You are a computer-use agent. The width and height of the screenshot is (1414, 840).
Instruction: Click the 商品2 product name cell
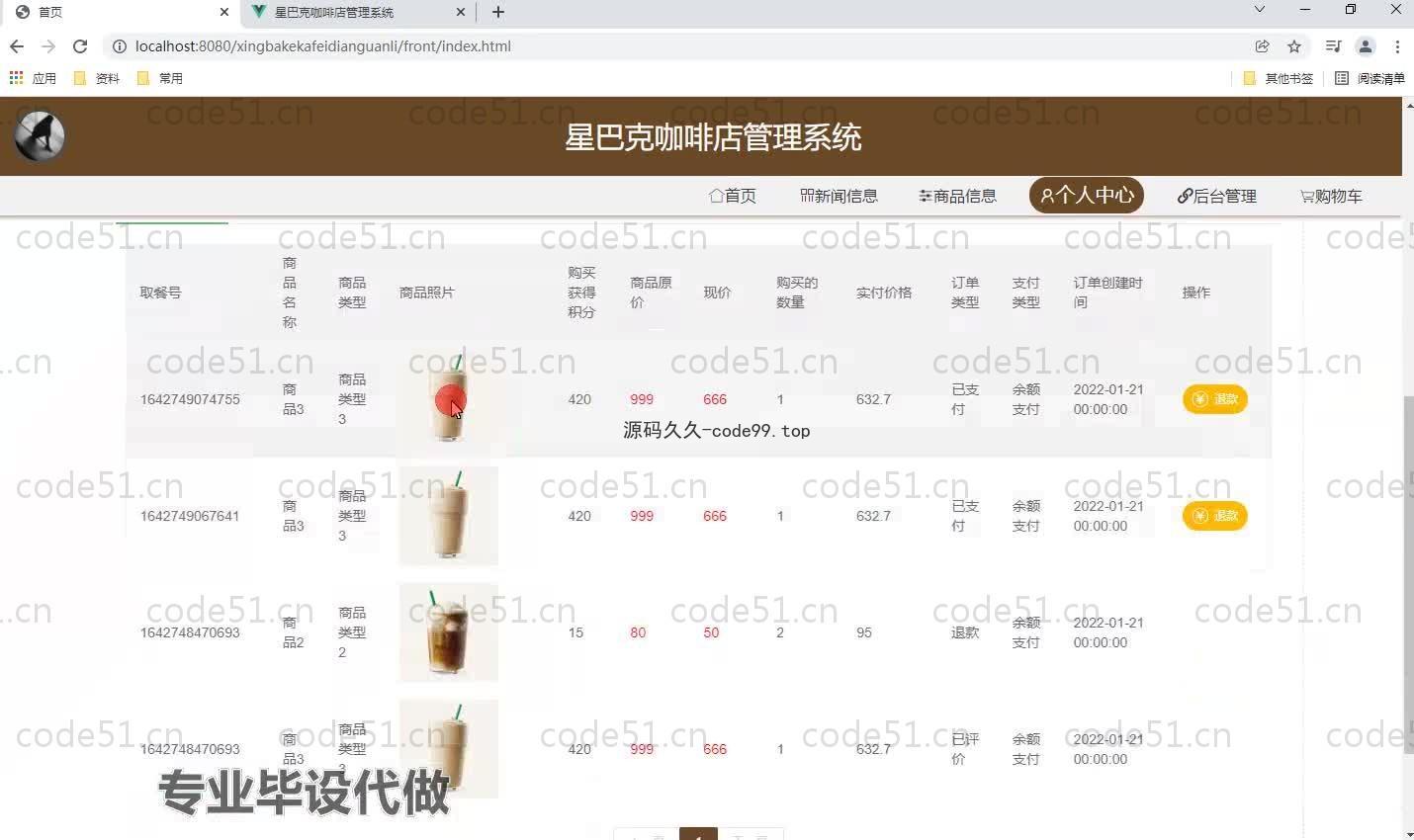(293, 632)
